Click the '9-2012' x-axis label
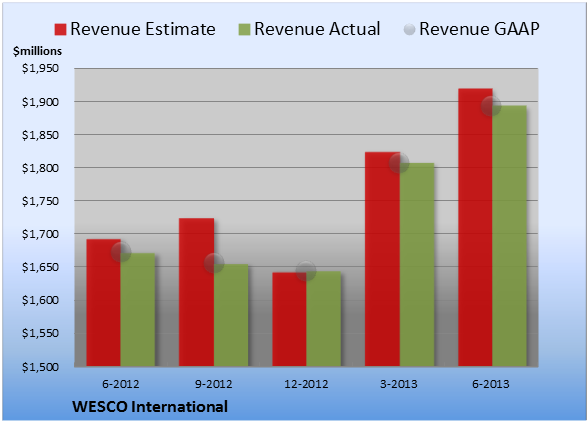Image resolution: width=588 pixels, height=422 pixels. 214,384
